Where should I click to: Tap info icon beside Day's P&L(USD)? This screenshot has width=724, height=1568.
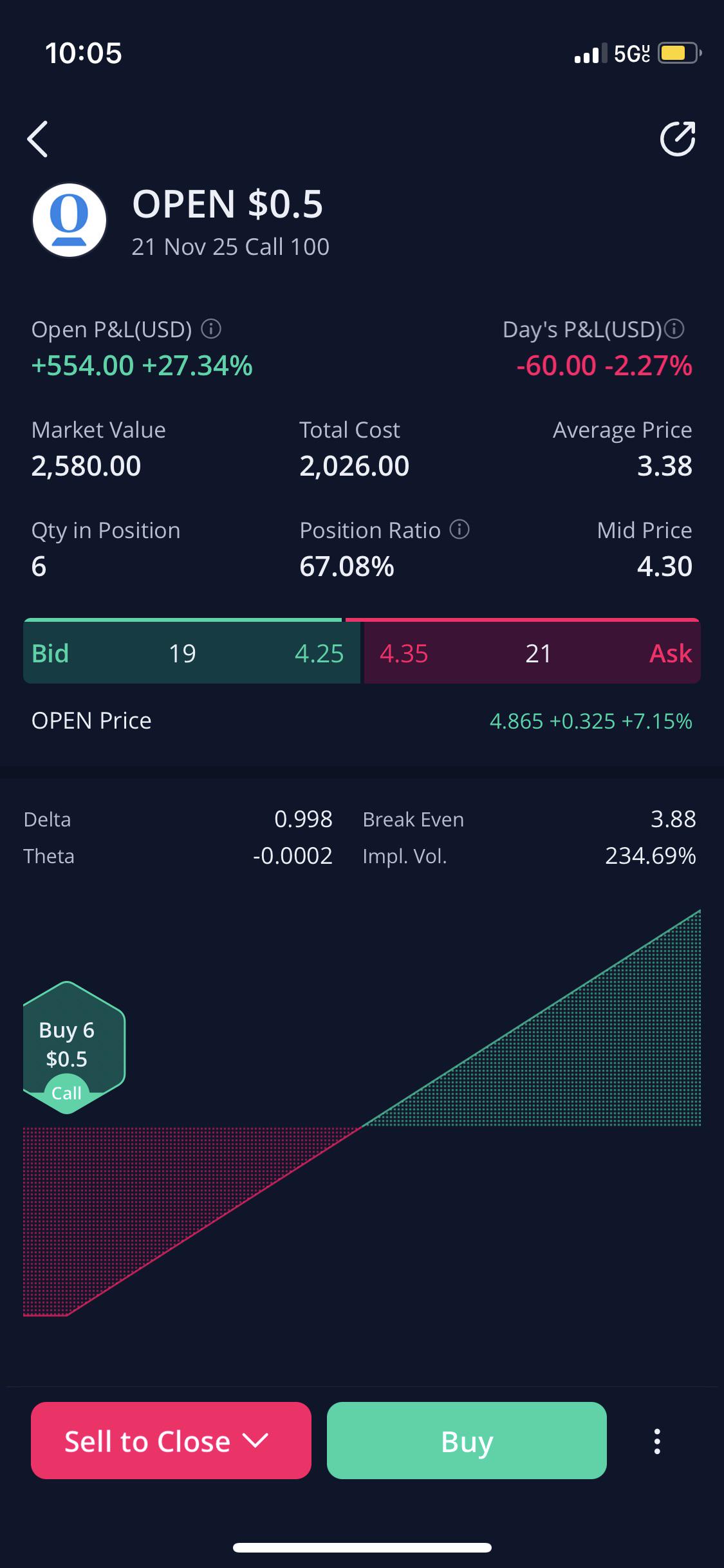pyautogui.click(x=674, y=329)
